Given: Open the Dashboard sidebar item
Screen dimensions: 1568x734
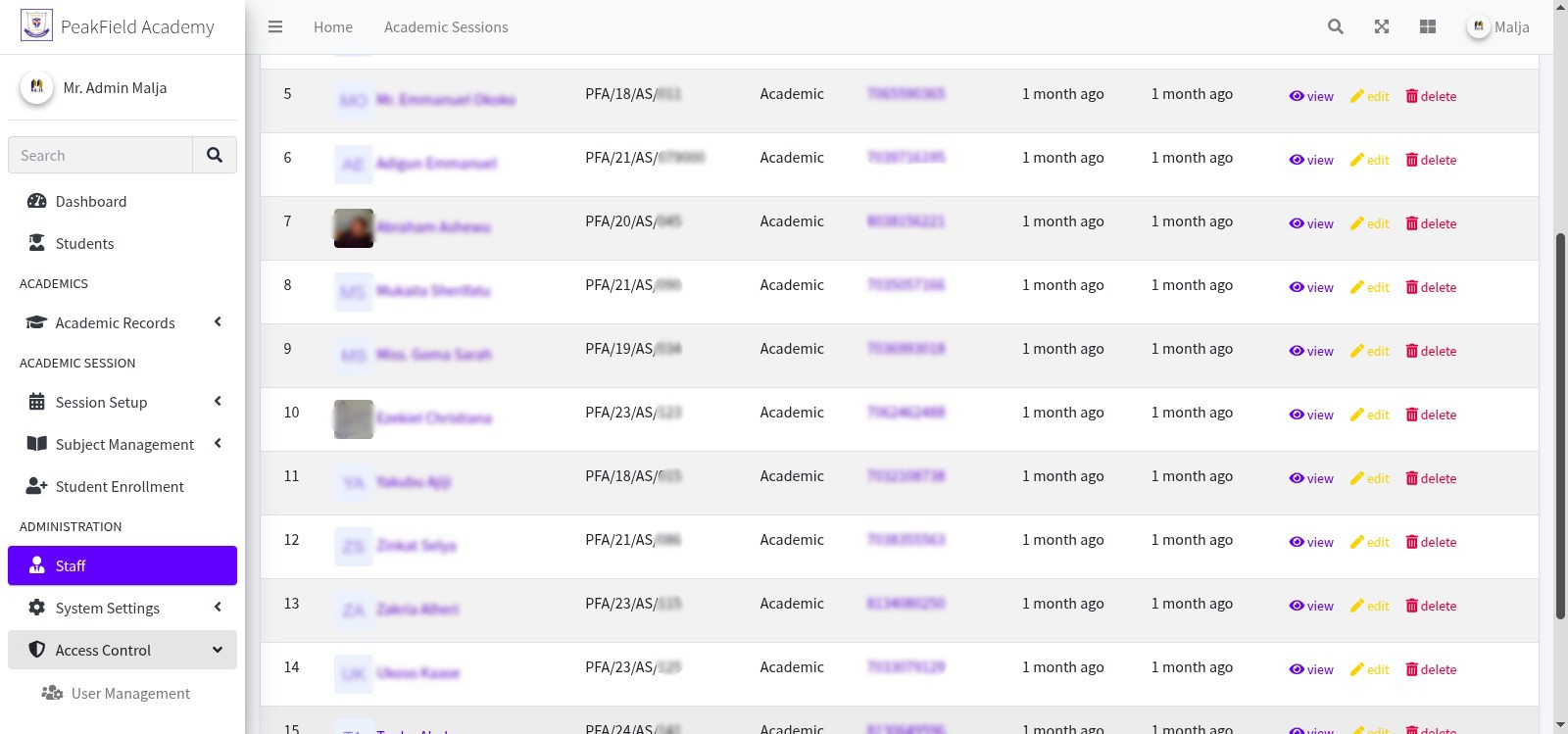Looking at the screenshot, I should click(x=90, y=201).
